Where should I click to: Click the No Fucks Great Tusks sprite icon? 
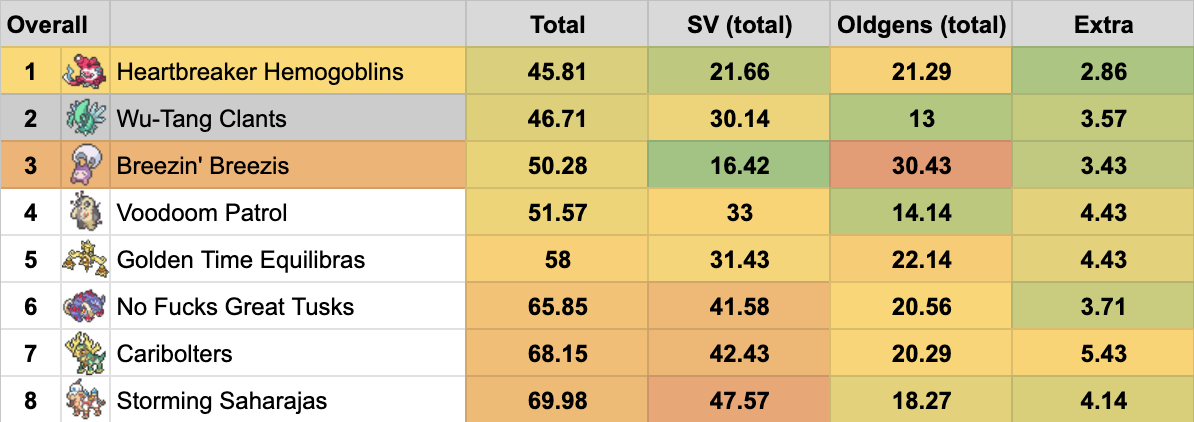click(x=85, y=306)
